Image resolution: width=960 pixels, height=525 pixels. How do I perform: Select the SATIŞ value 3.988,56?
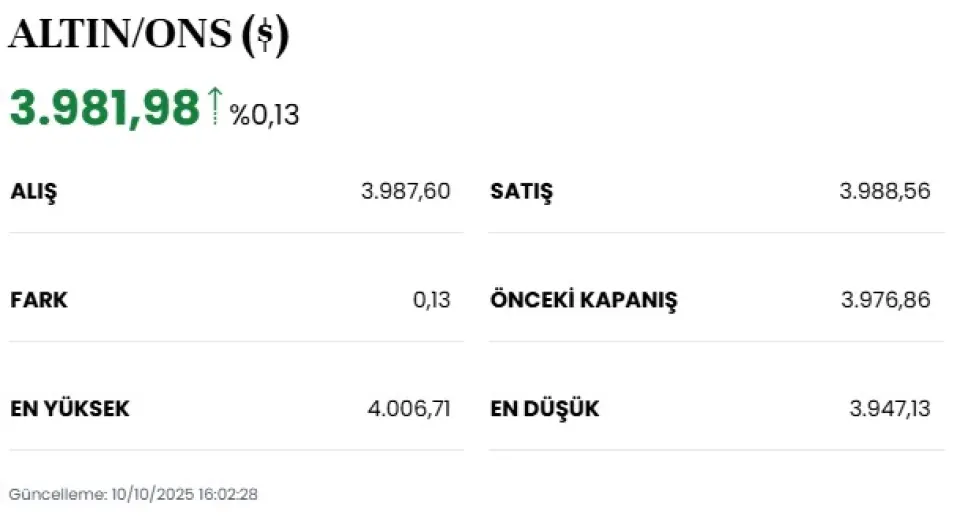885,191
